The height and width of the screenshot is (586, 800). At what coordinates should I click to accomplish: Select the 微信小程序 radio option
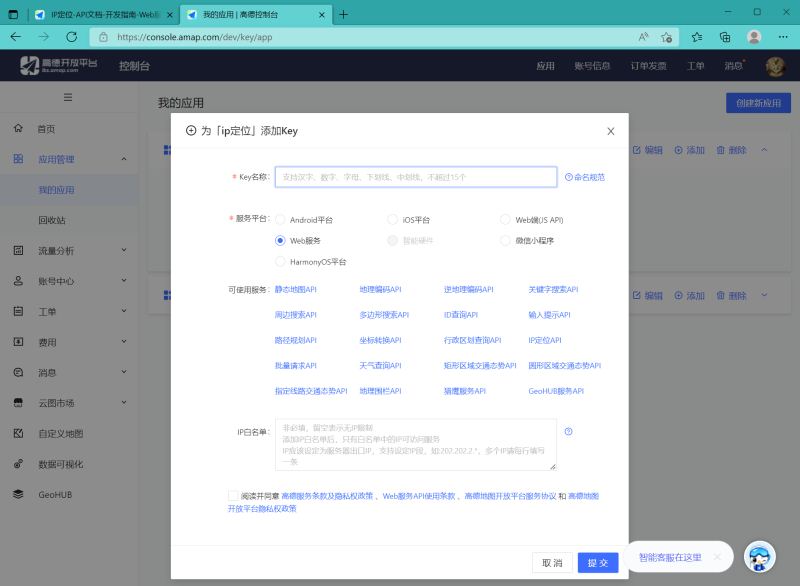tap(505, 240)
